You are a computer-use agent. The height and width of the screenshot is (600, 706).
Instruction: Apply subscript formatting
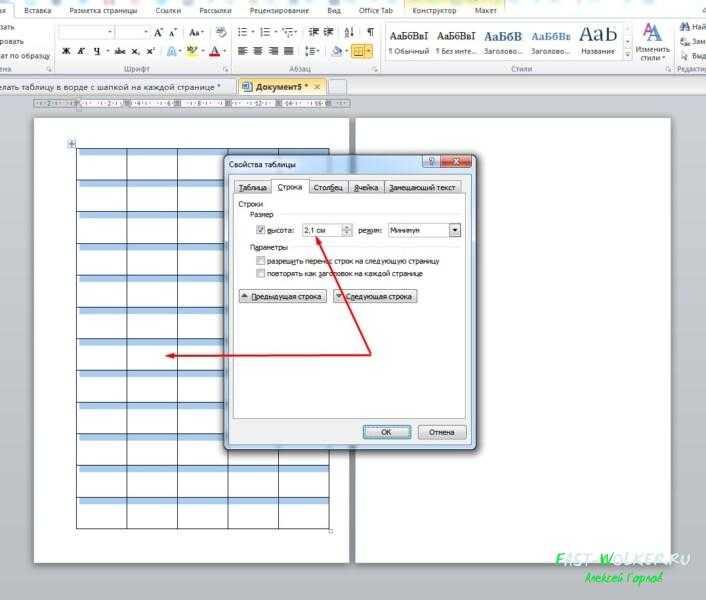coord(135,51)
